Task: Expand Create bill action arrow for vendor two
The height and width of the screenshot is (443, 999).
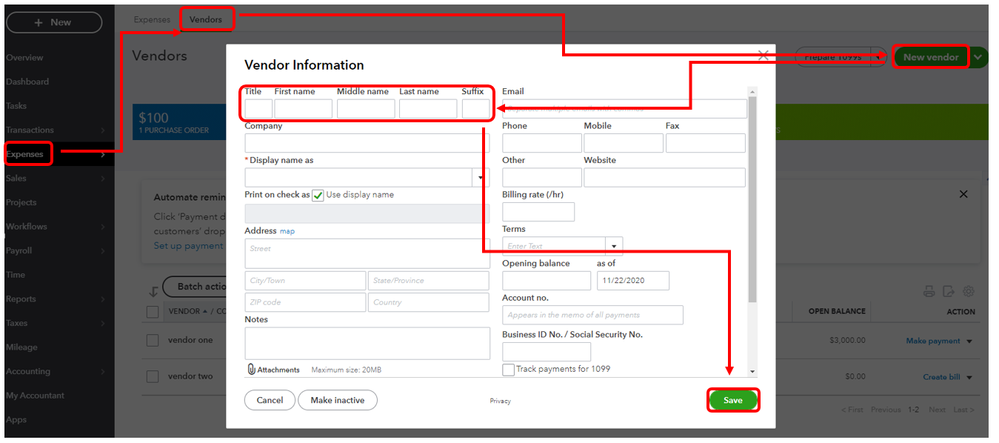Action: [x=970, y=378]
